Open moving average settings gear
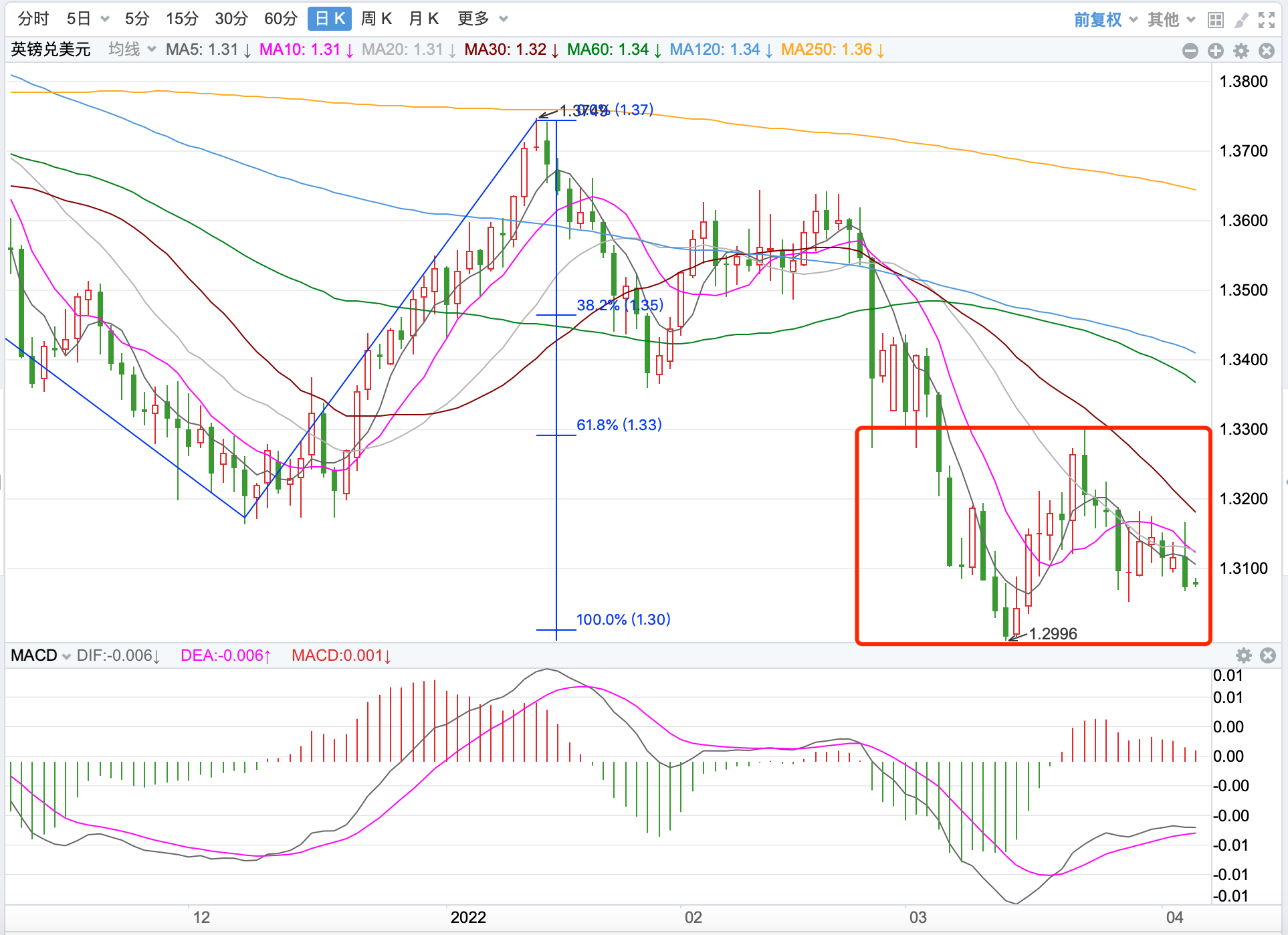This screenshot has width=1288, height=935. 1241,51
